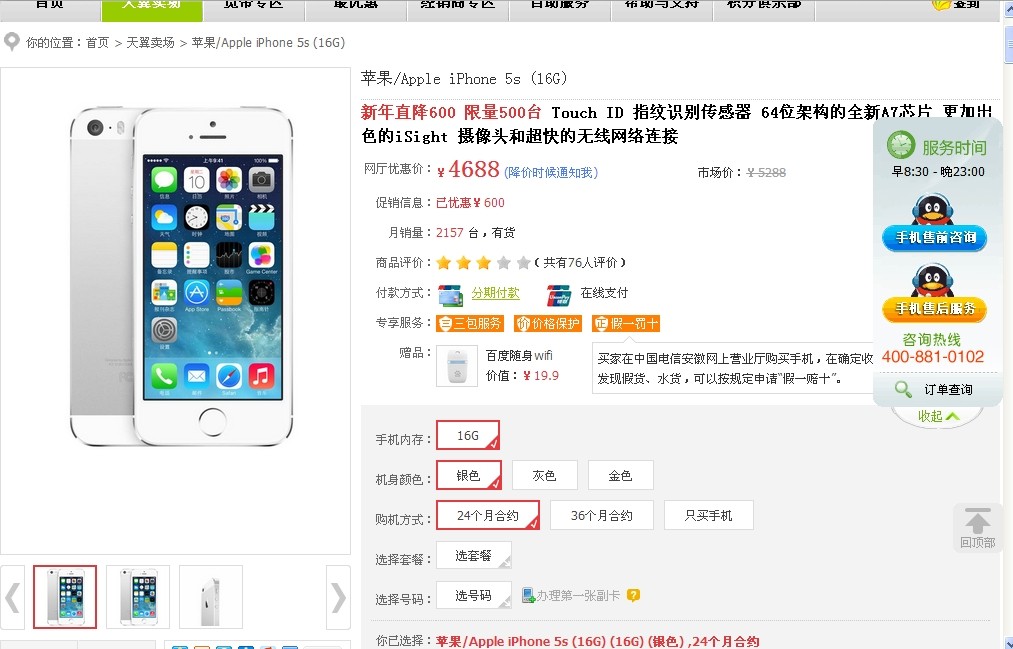Image resolution: width=1013 pixels, height=649 pixels.
Task: Click the after-sales service QQ penguin icon
Action: coord(933,280)
